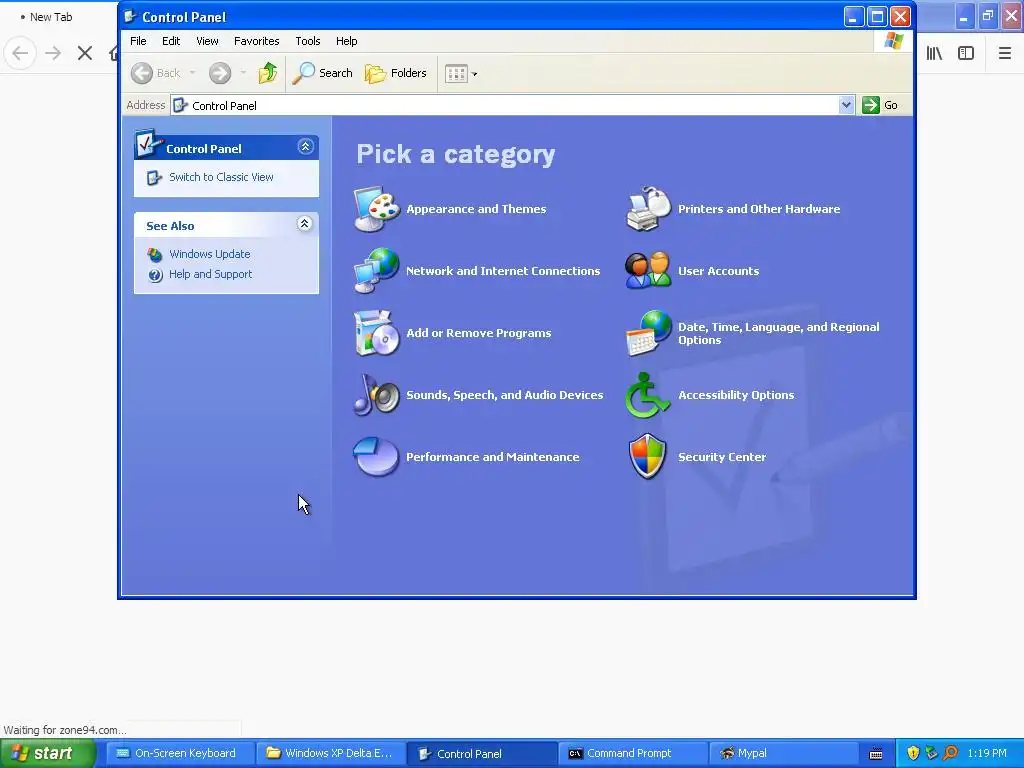Click the 1:19 PM taskbar clock
This screenshot has width=1024, height=768.
coord(987,753)
